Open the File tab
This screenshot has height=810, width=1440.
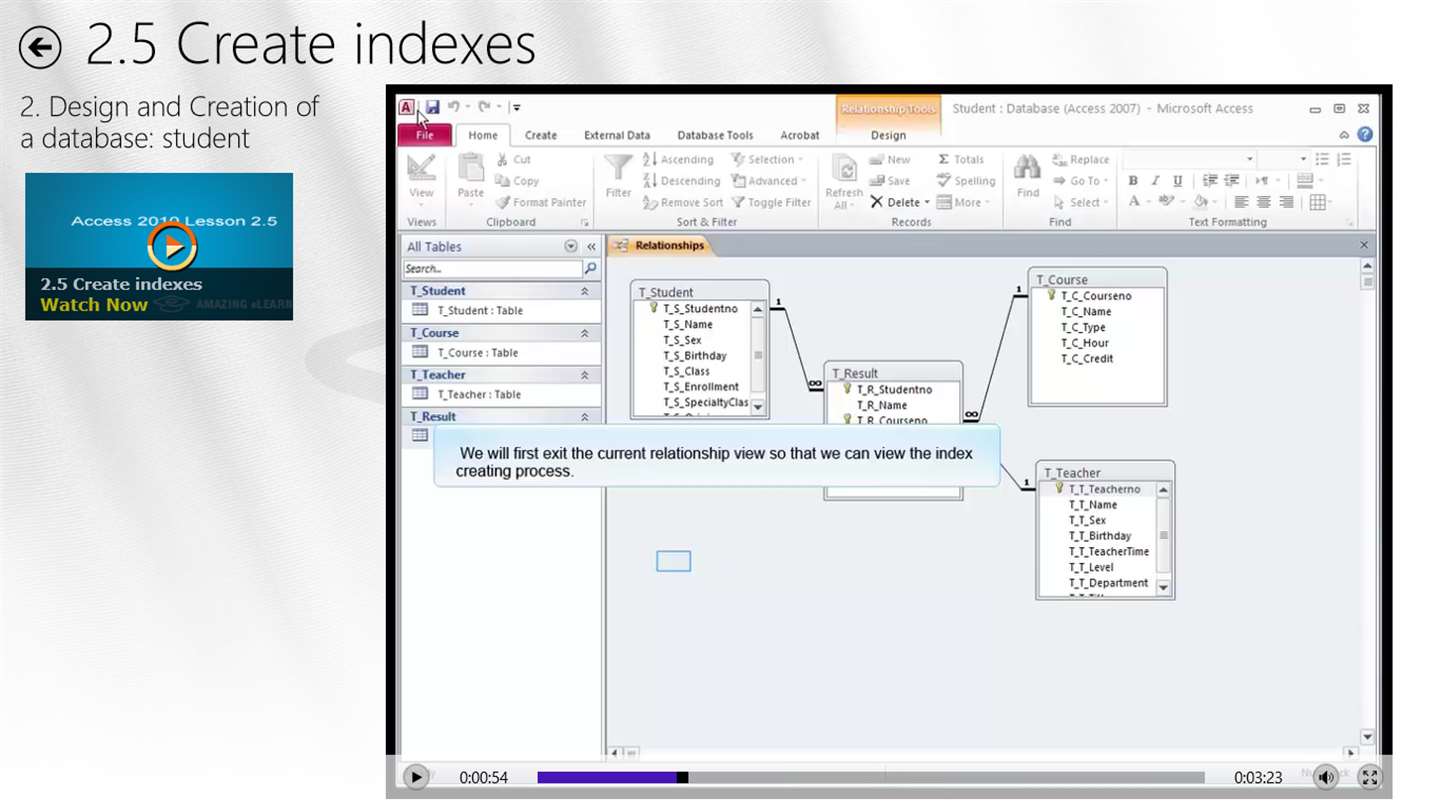pos(425,135)
